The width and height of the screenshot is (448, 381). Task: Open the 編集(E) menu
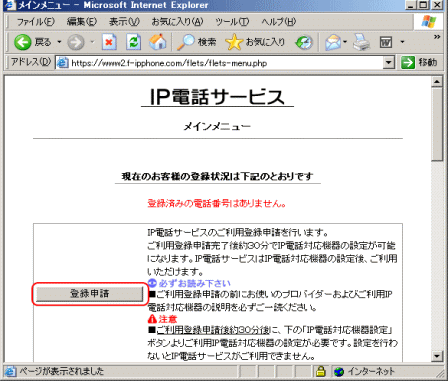tap(82, 22)
